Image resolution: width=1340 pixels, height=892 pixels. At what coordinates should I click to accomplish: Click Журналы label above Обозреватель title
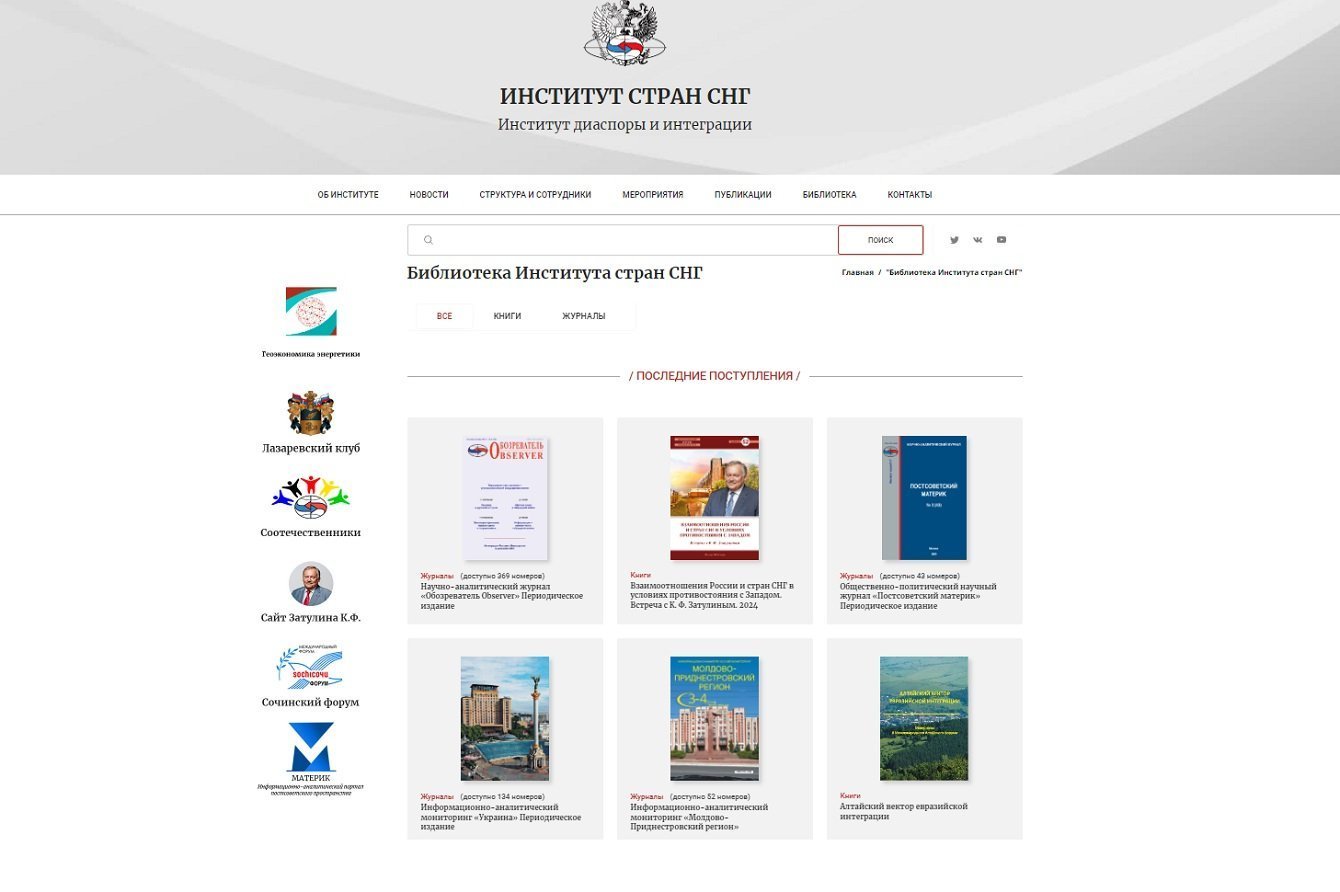click(x=437, y=576)
